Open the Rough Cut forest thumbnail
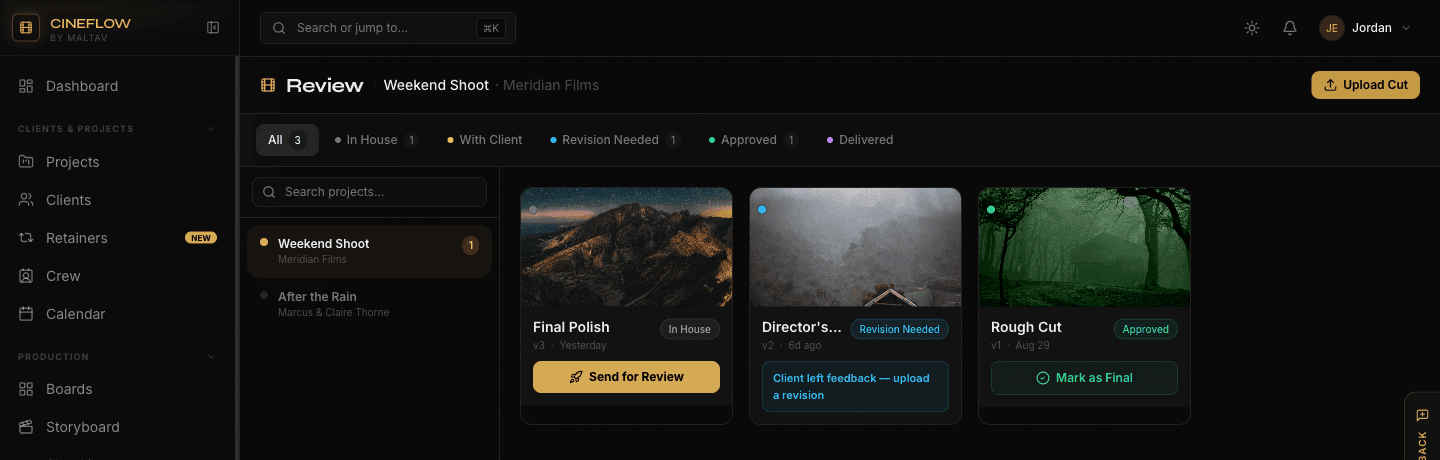Image resolution: width=1440 pixels, height=460 pixels. [x=1084, y=247]
